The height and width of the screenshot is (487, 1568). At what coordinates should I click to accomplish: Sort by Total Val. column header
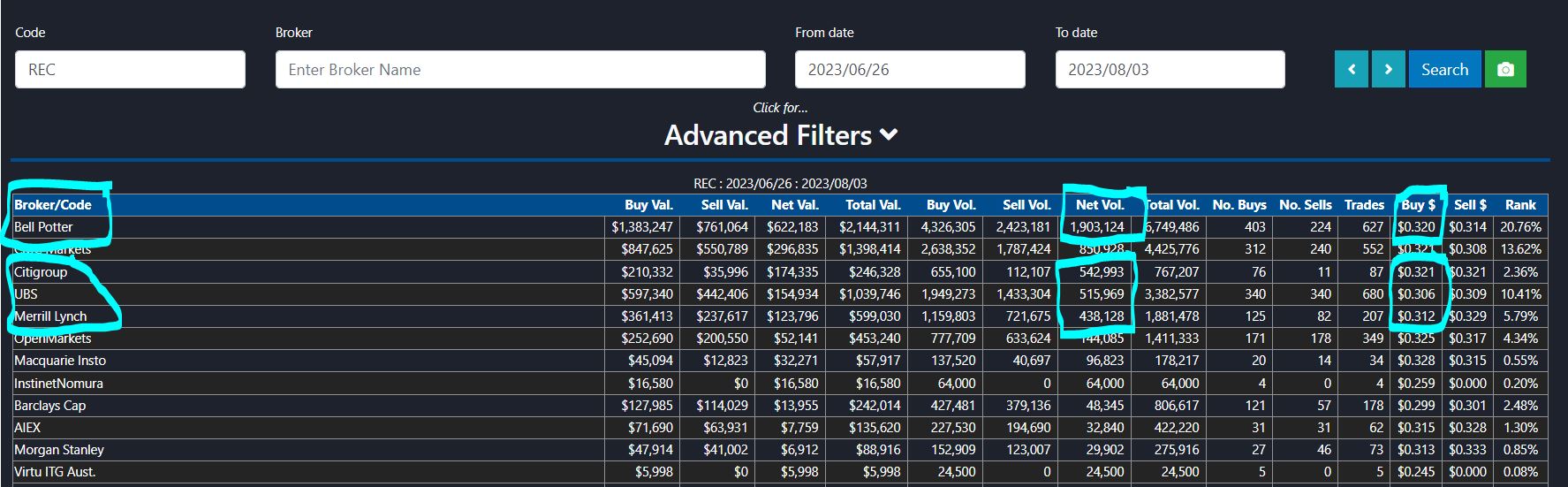(873, 204)
